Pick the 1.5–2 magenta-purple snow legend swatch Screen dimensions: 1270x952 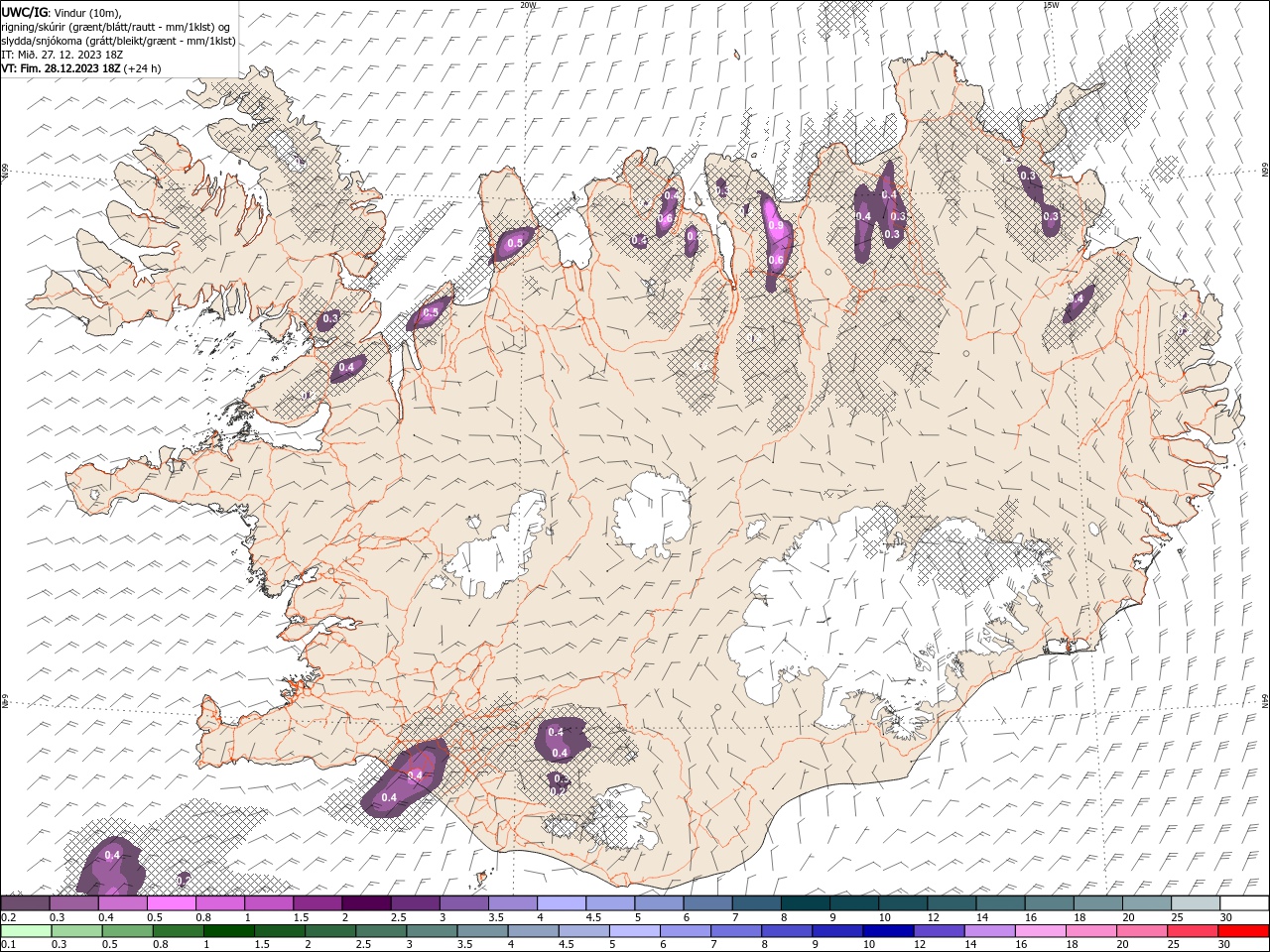317,903
